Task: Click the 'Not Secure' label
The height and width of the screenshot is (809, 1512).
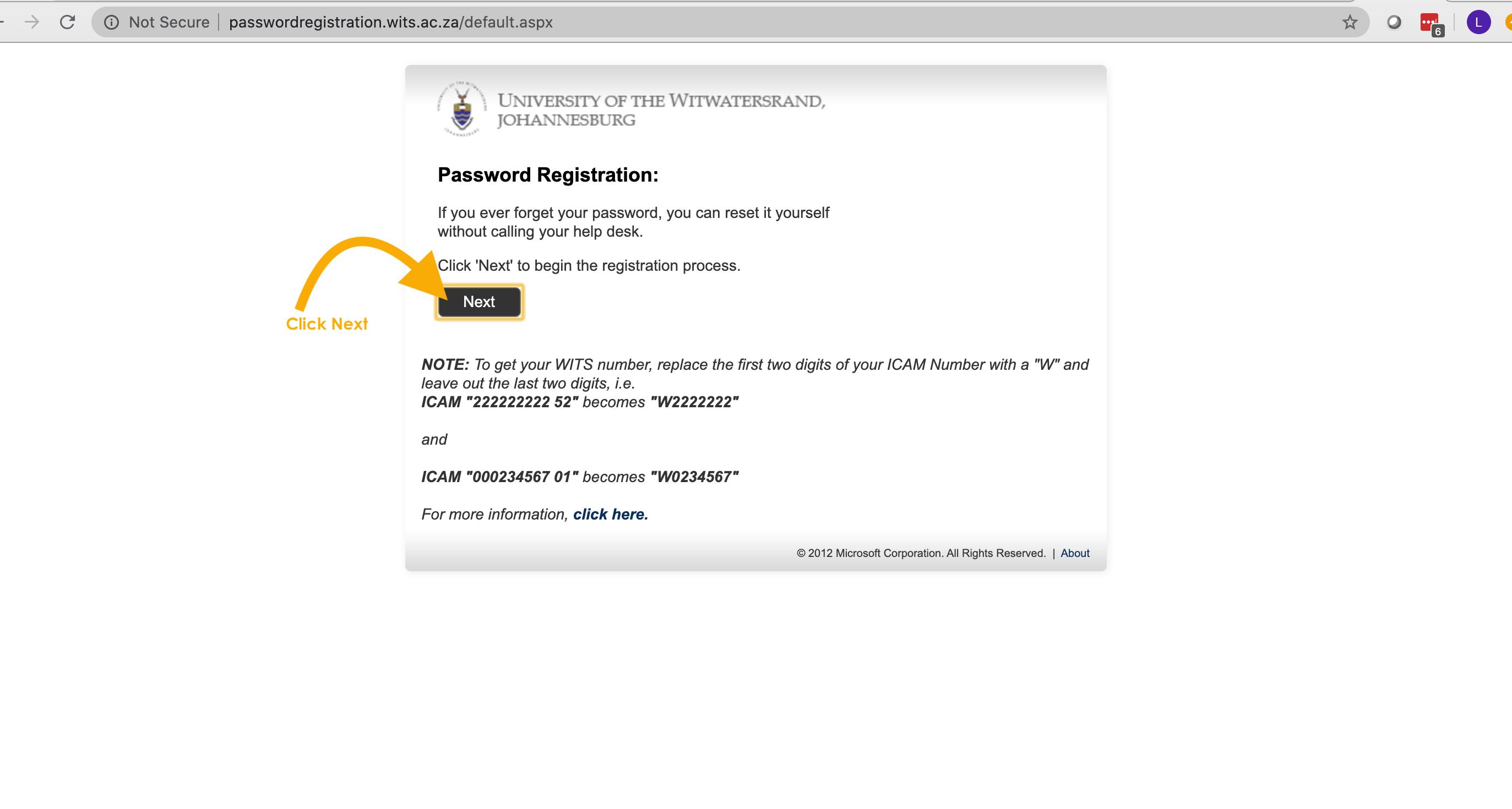Action: [x=169, y=23]
